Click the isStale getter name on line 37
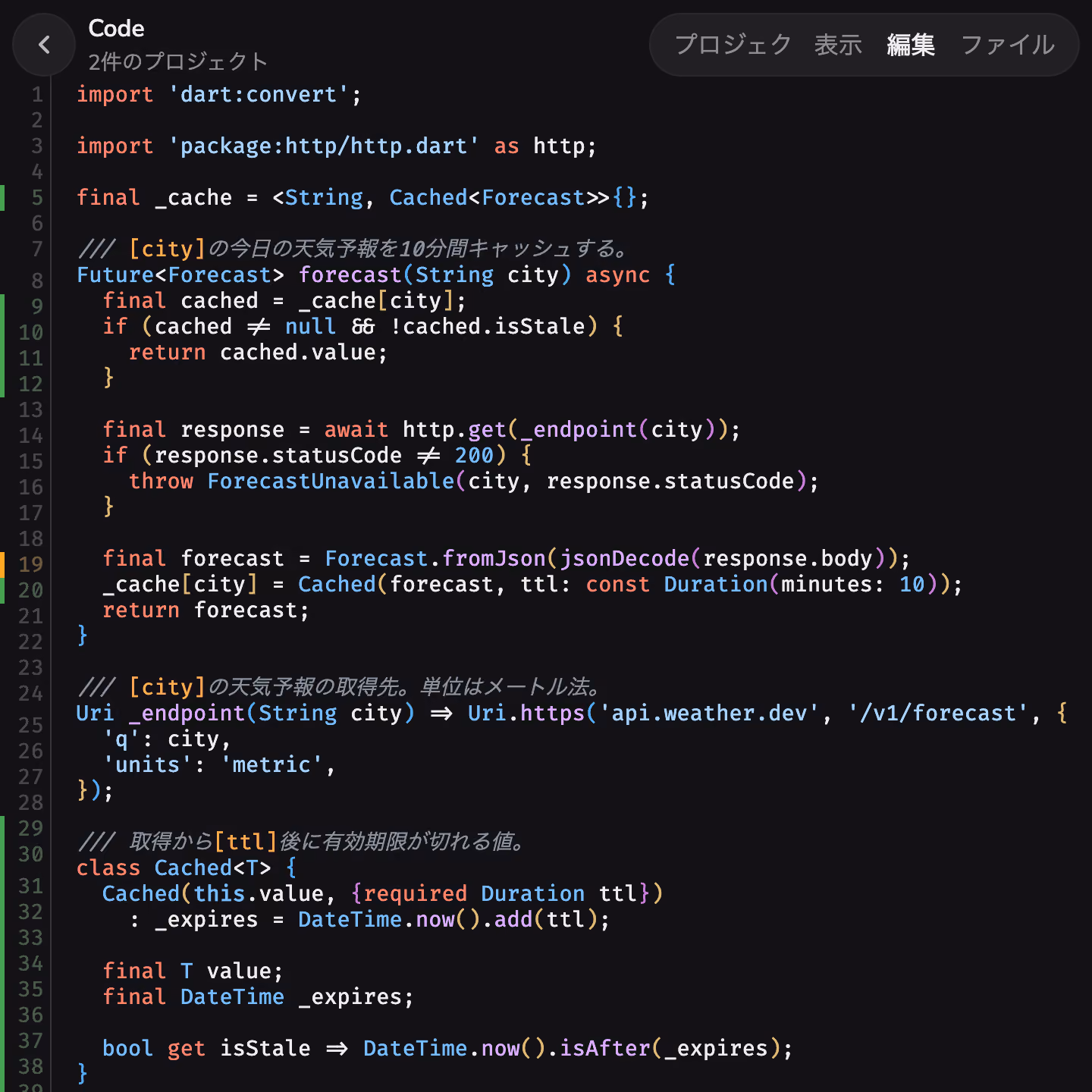Screen dimensions: 1092x1092 tap(265, 1048)
